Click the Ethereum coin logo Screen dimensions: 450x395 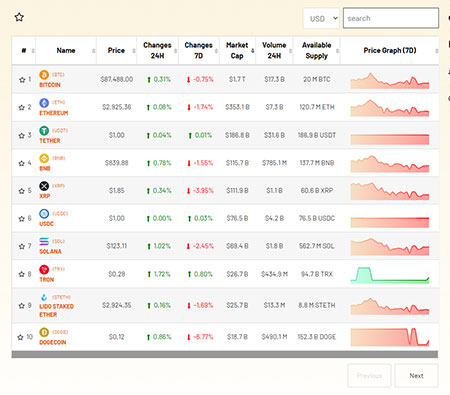[44, 103]
